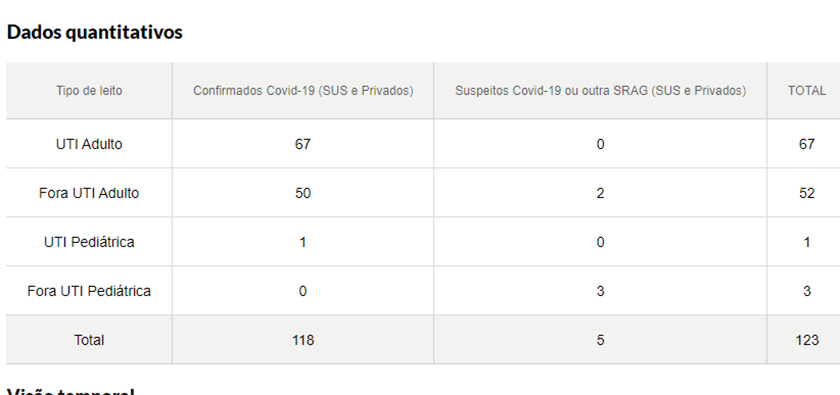Select the 'UTI Adulto' row label
Screen dimensions: 840x395
click(89, 144)
